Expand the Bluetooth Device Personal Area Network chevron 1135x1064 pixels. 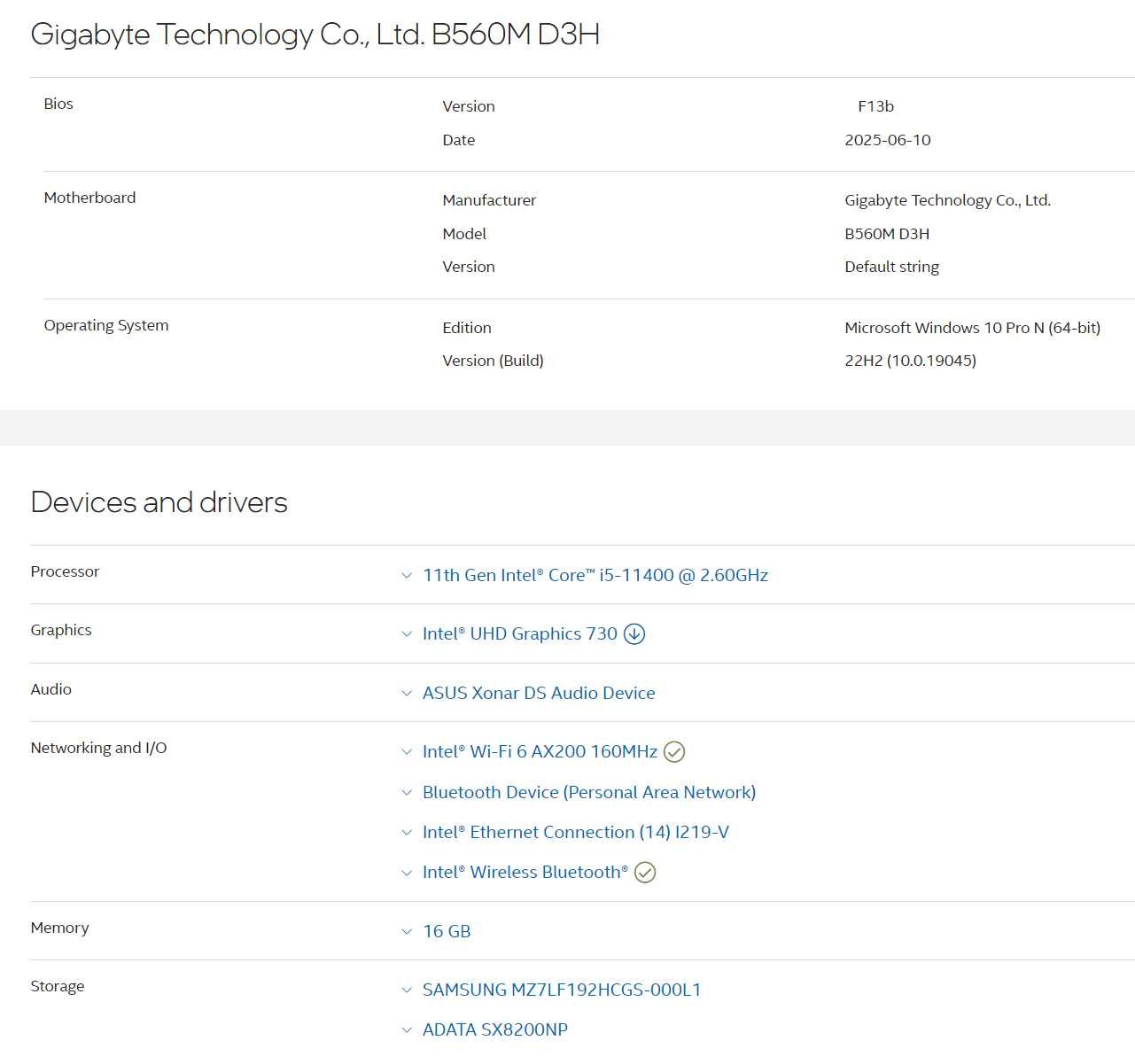pos(407,793)
